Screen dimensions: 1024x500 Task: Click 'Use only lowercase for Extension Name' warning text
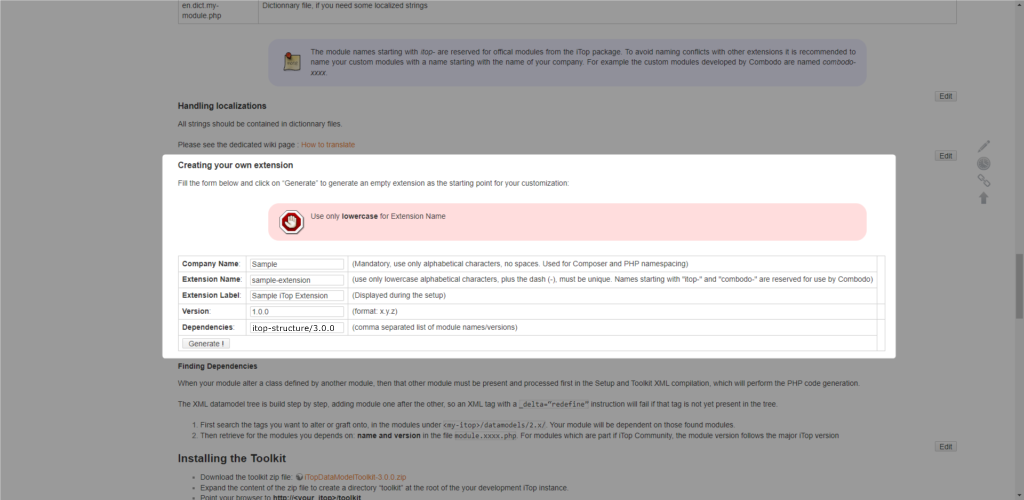click(378, 216)
